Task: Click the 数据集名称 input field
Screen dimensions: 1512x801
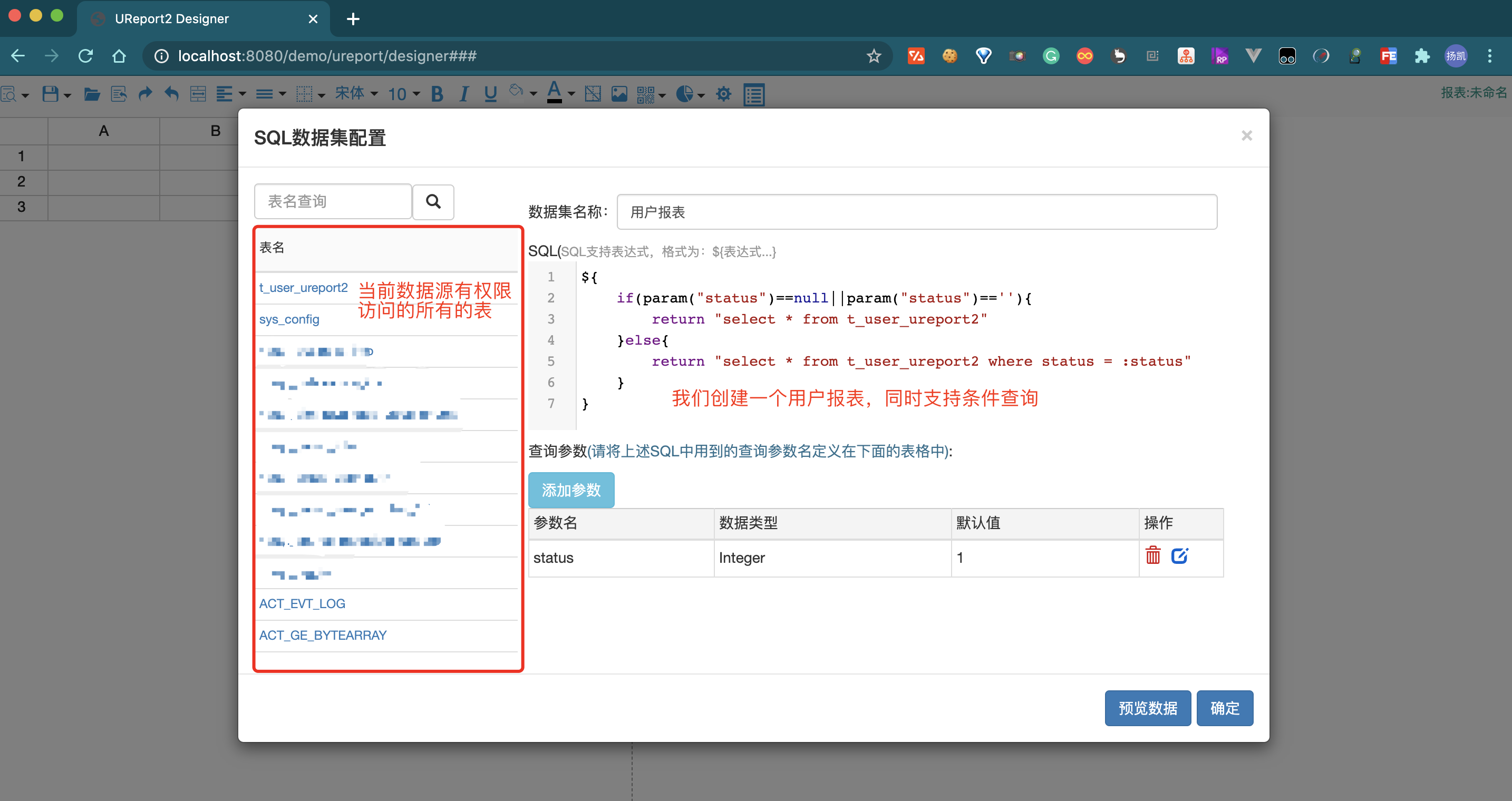Action: click(x=917, y=212)
